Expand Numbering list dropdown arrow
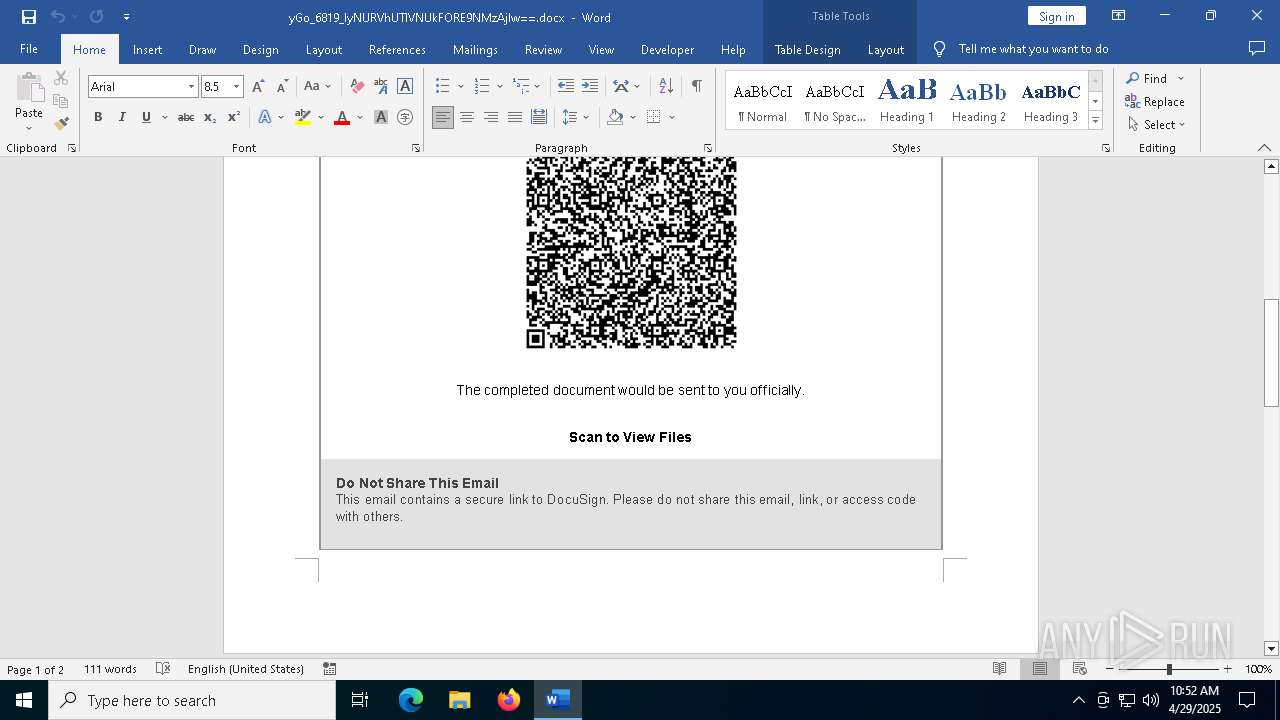Viewport: 1280px width, 720px height. tap(500, 87)
